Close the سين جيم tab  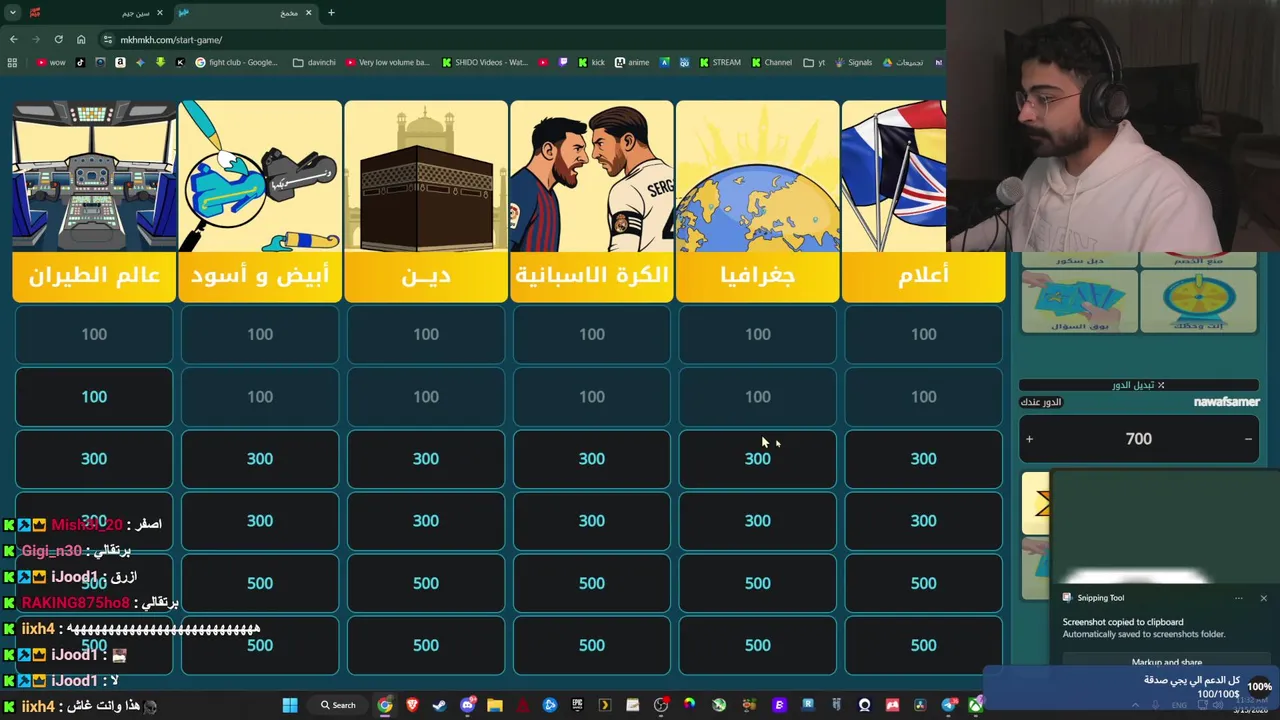159,13
